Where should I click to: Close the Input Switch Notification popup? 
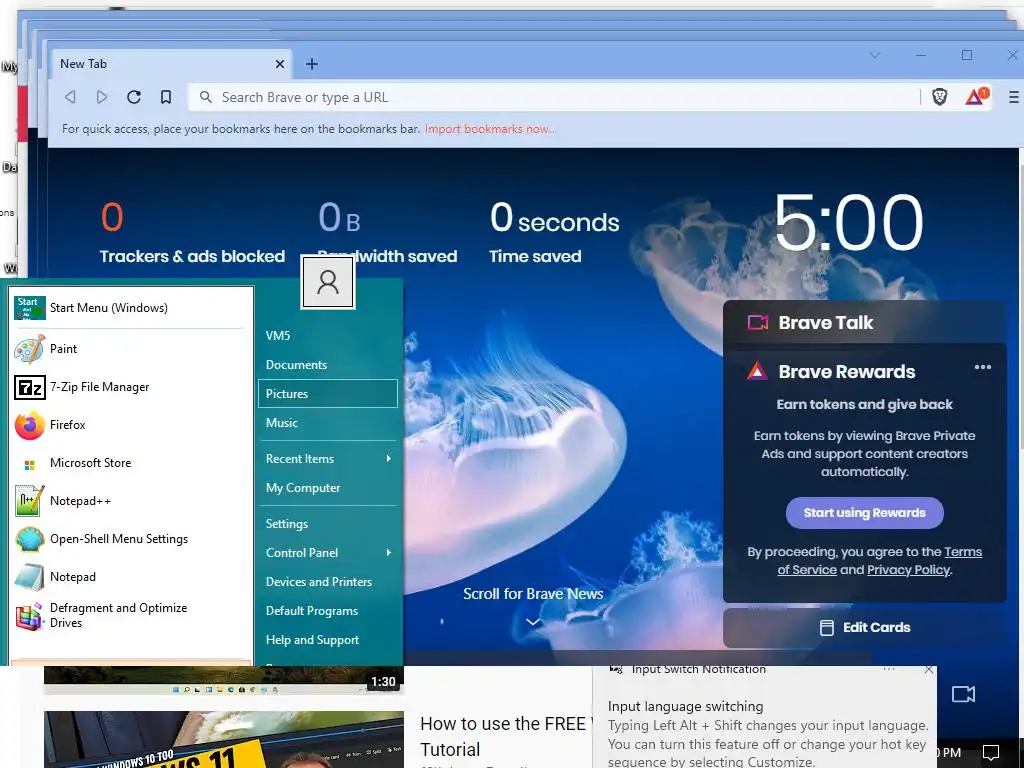[x=929, y=670]
